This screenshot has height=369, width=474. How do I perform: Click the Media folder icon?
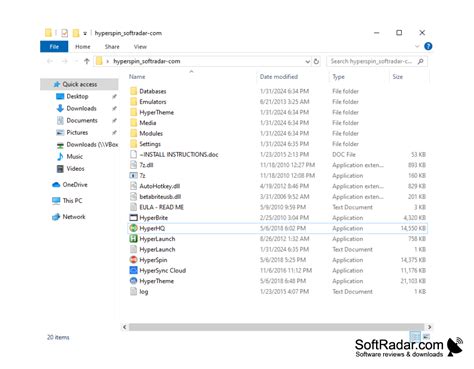tap(133, 123)
